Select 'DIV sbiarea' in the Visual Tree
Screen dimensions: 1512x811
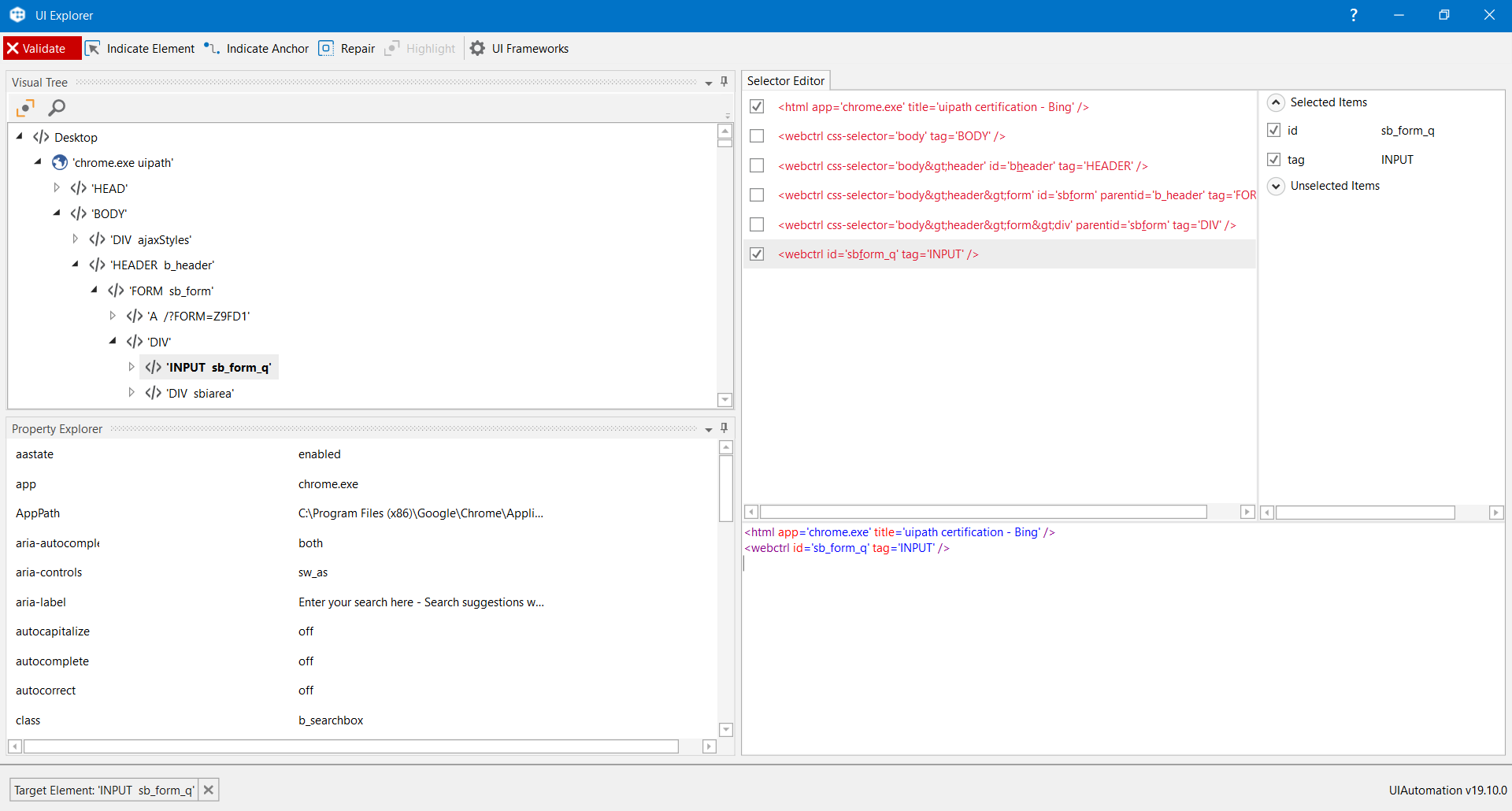pyautogui.click(x=199, y=393)
